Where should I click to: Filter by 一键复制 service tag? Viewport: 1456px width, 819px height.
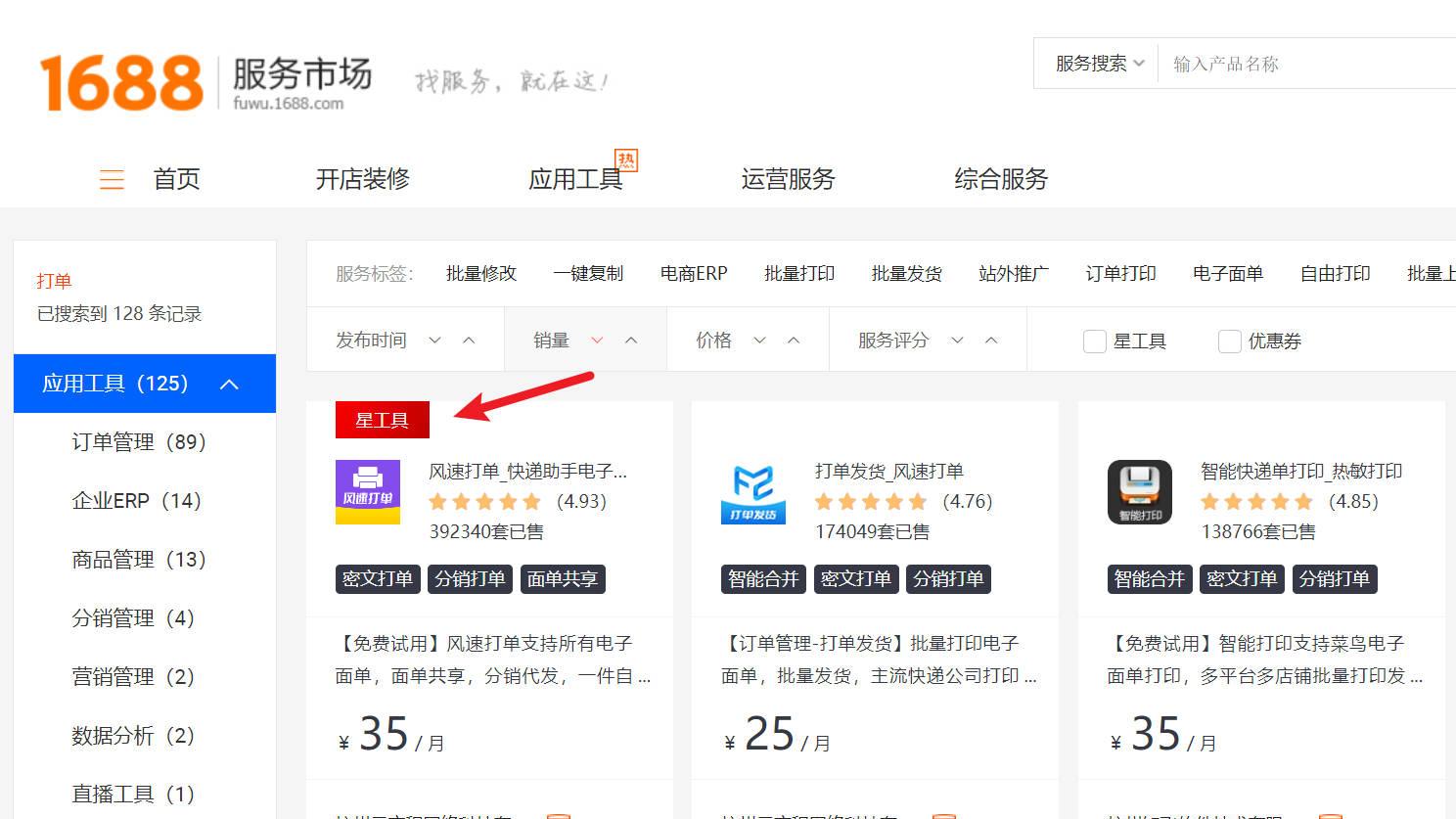pos(588,274)
